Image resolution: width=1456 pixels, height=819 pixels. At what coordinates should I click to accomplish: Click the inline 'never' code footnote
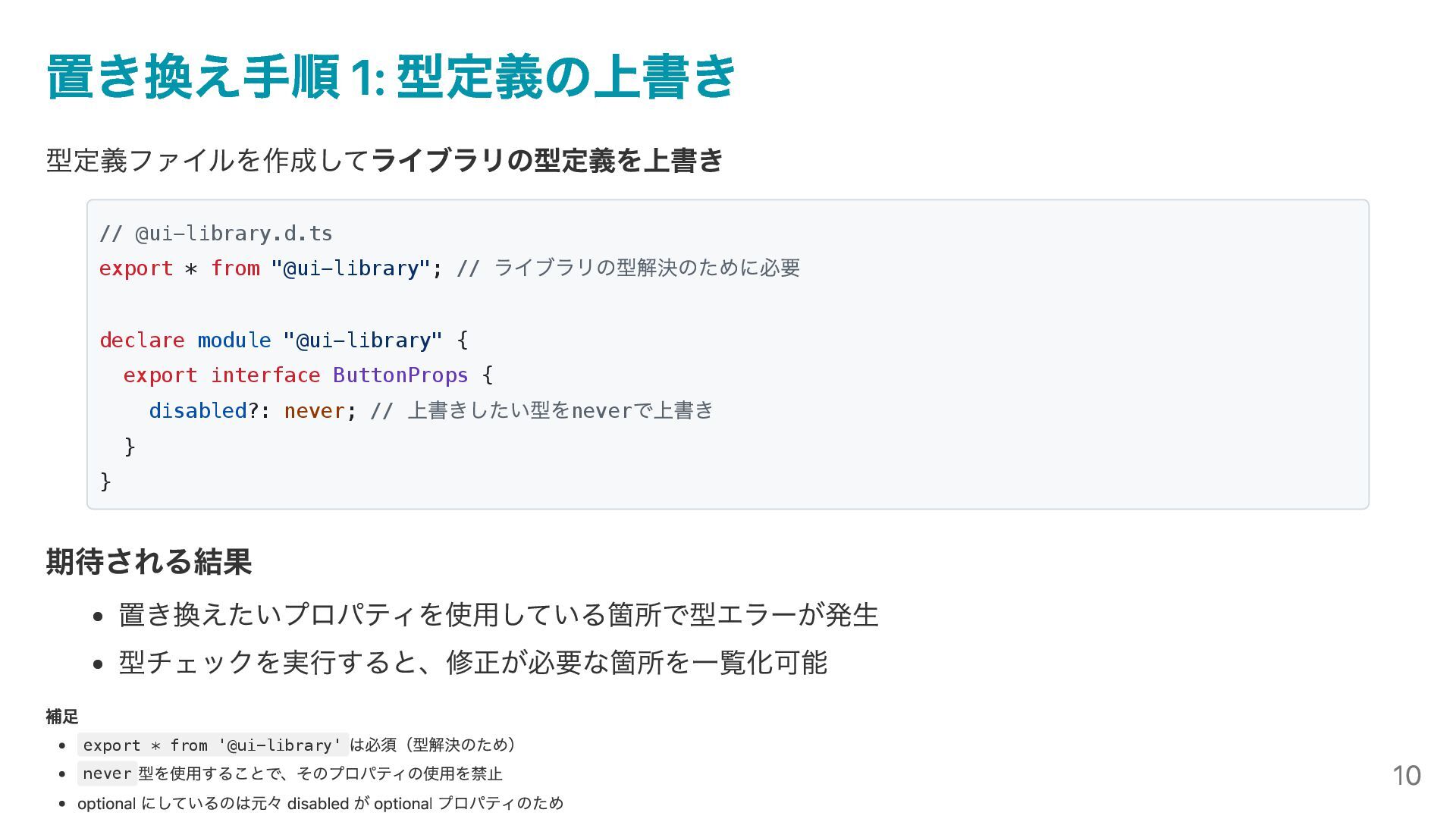tap(107, 774)
